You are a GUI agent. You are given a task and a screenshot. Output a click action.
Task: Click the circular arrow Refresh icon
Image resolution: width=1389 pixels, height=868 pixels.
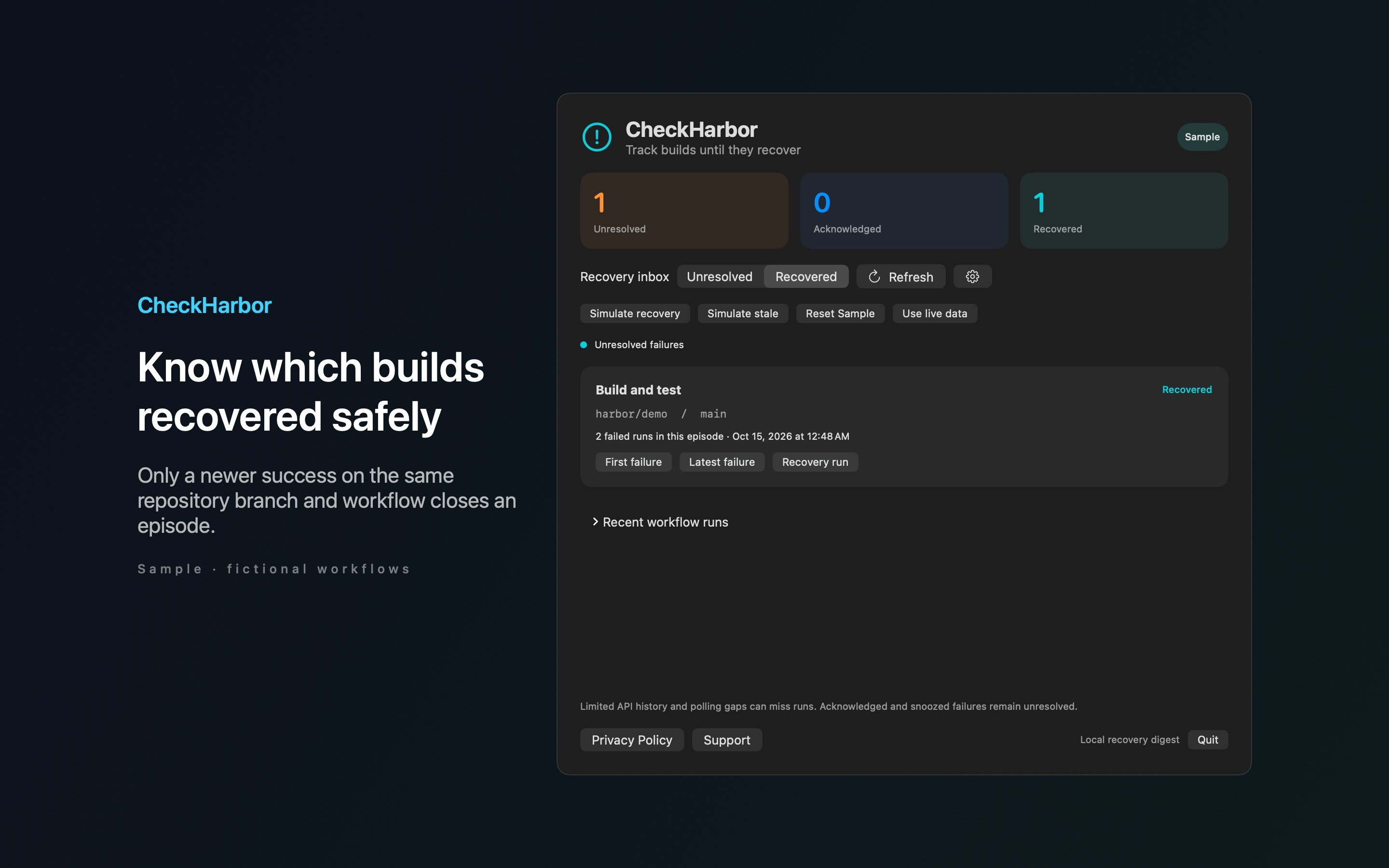(x=874, y=277)
